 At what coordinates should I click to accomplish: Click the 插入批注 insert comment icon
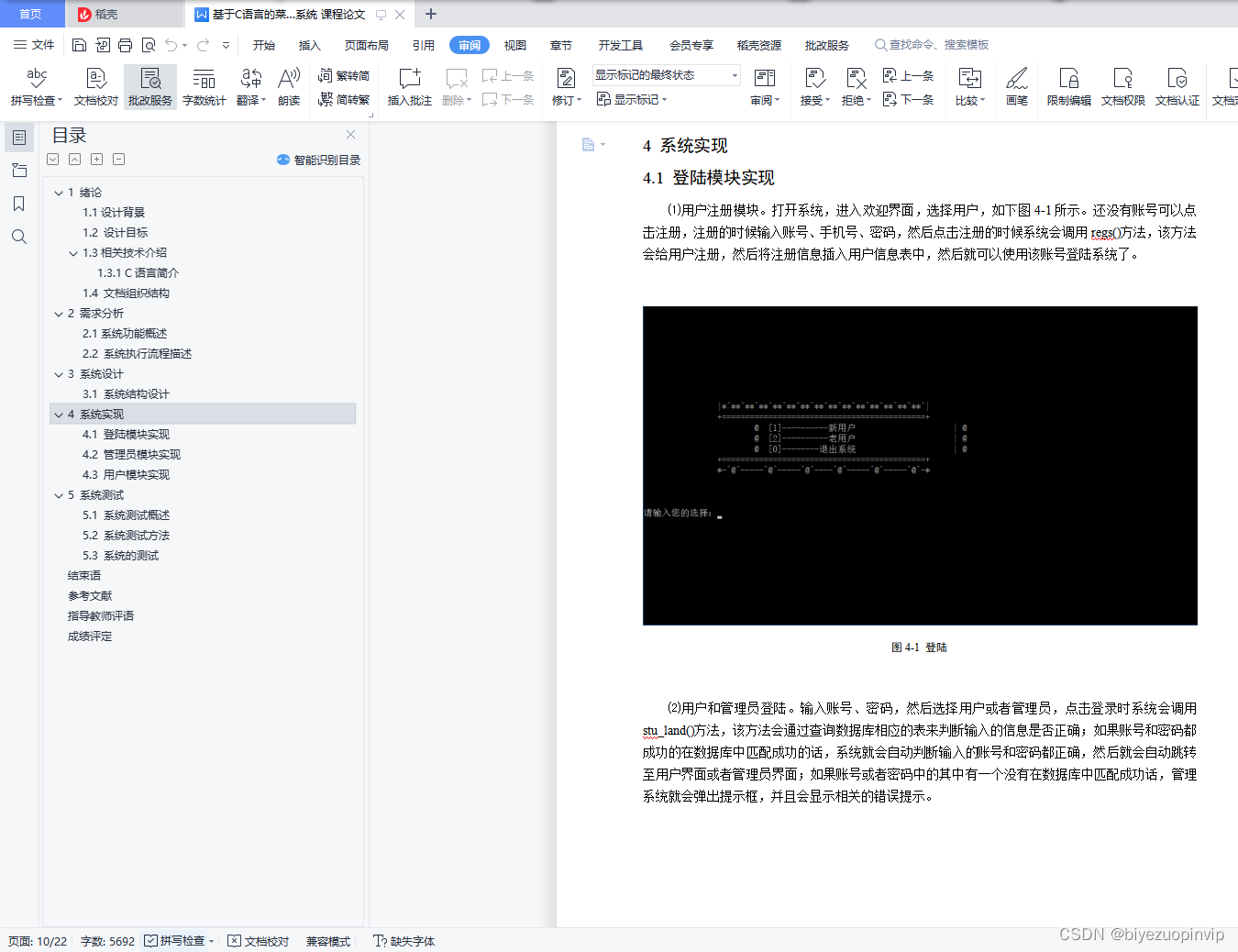[x=408, y=86]
